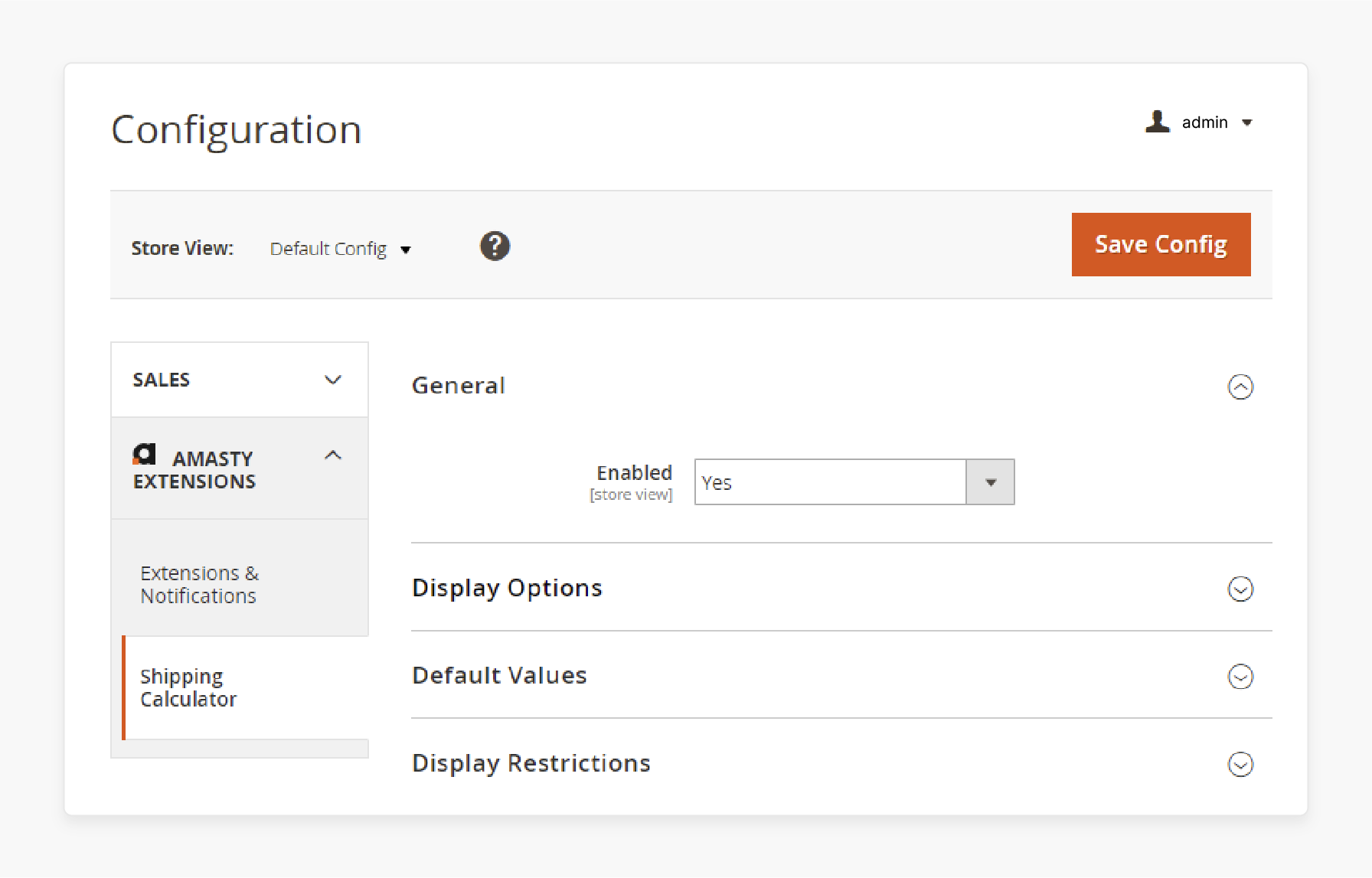Click the Enabled field label

click(x=634, y=472)
